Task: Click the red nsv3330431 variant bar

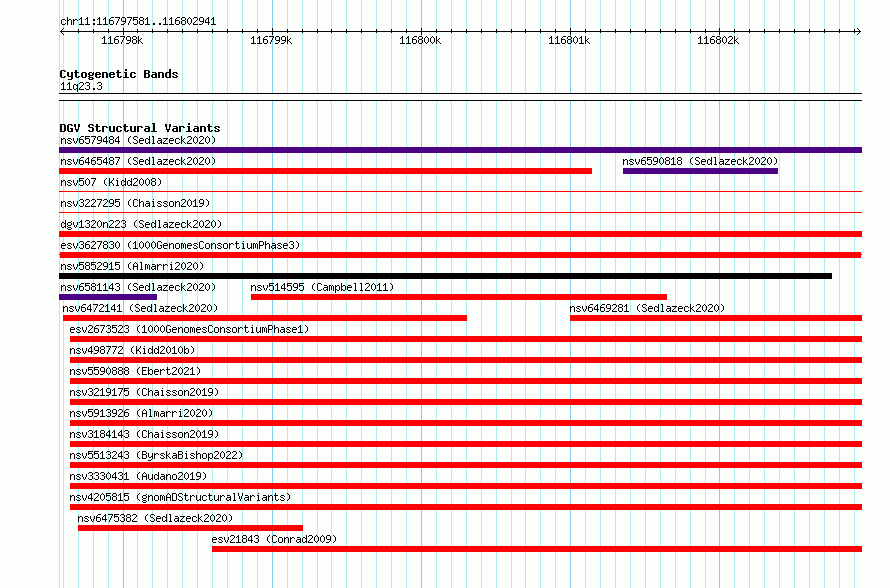Action: pos(465,486)
